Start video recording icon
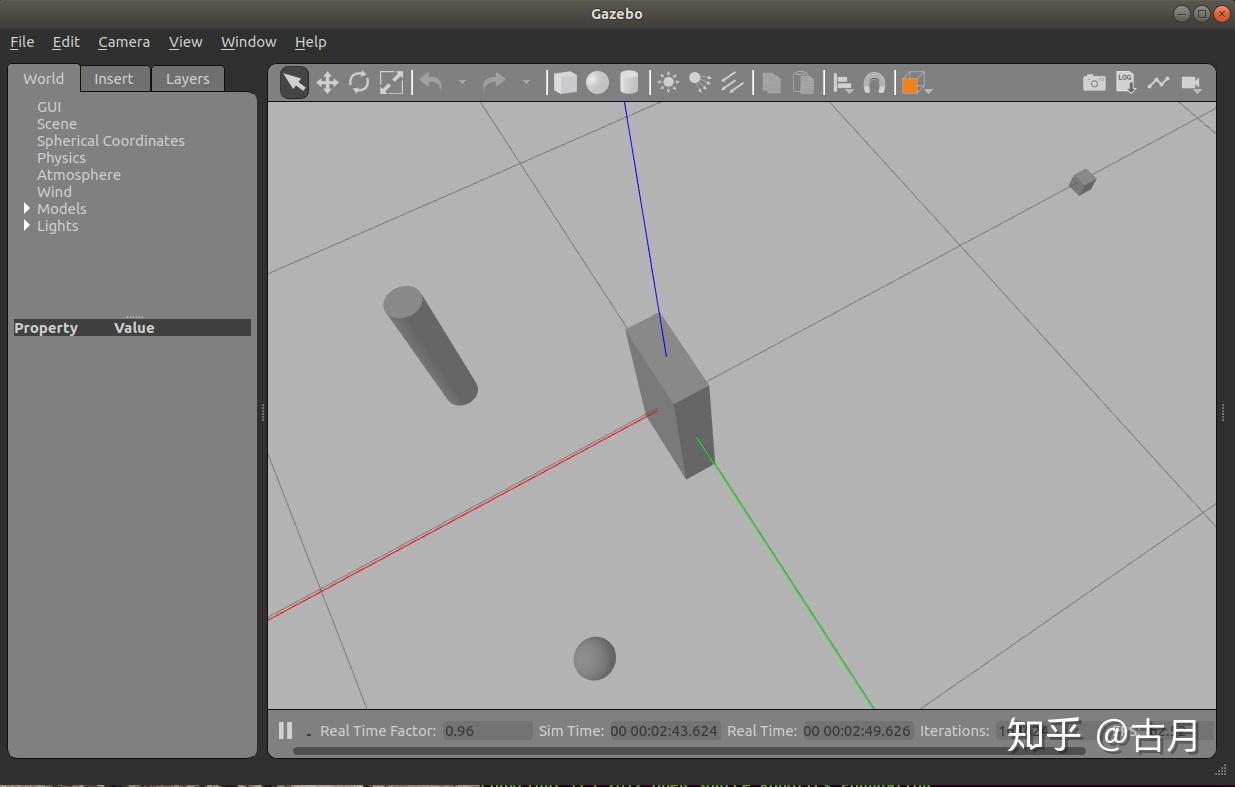The width and height of the screenshot is (1235, 787). coord(1190,83)
